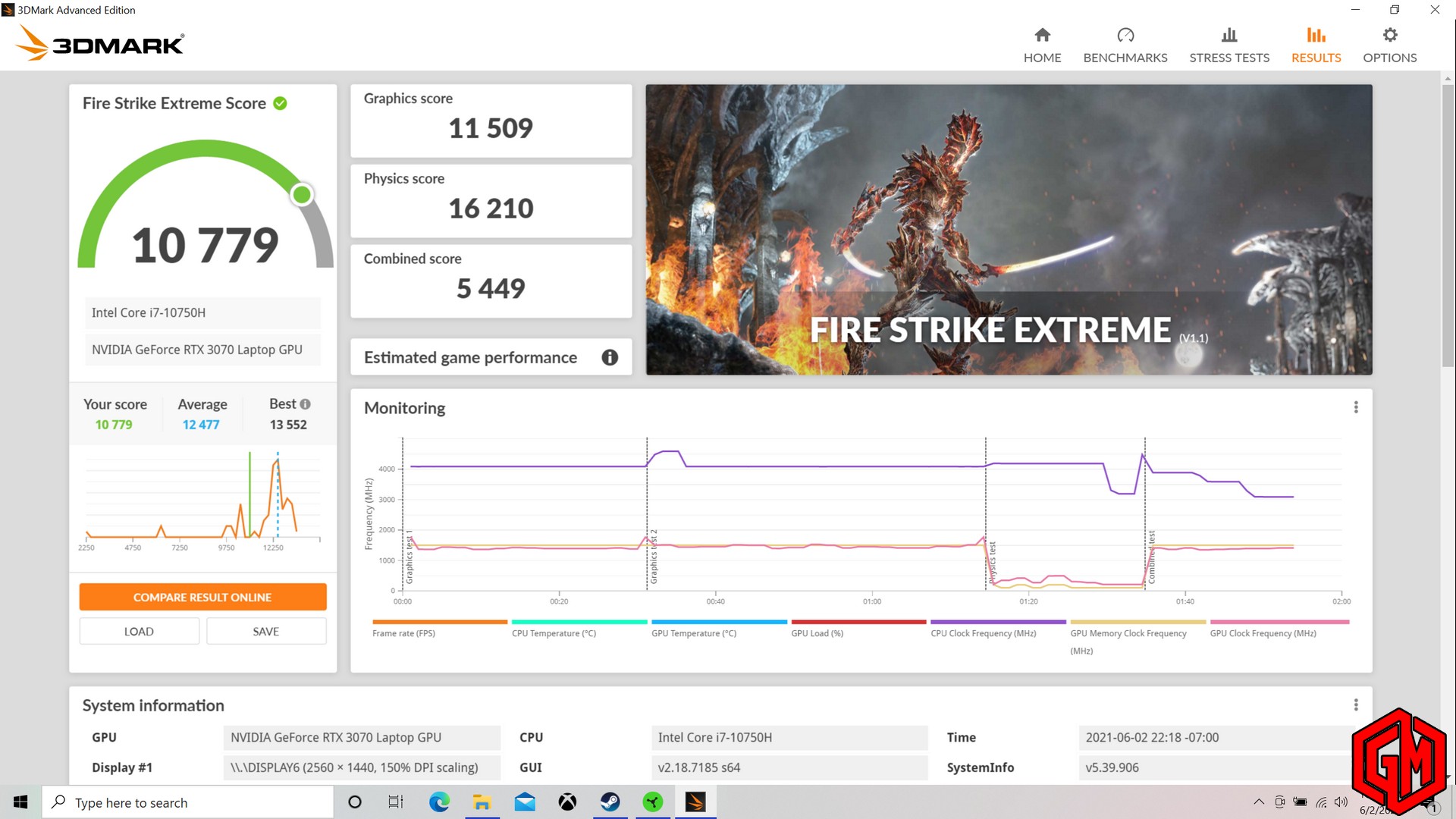Viewport: 1456px width, 819px height.
Task: Click the Options gear icon
Action: tap(1389, 35)
